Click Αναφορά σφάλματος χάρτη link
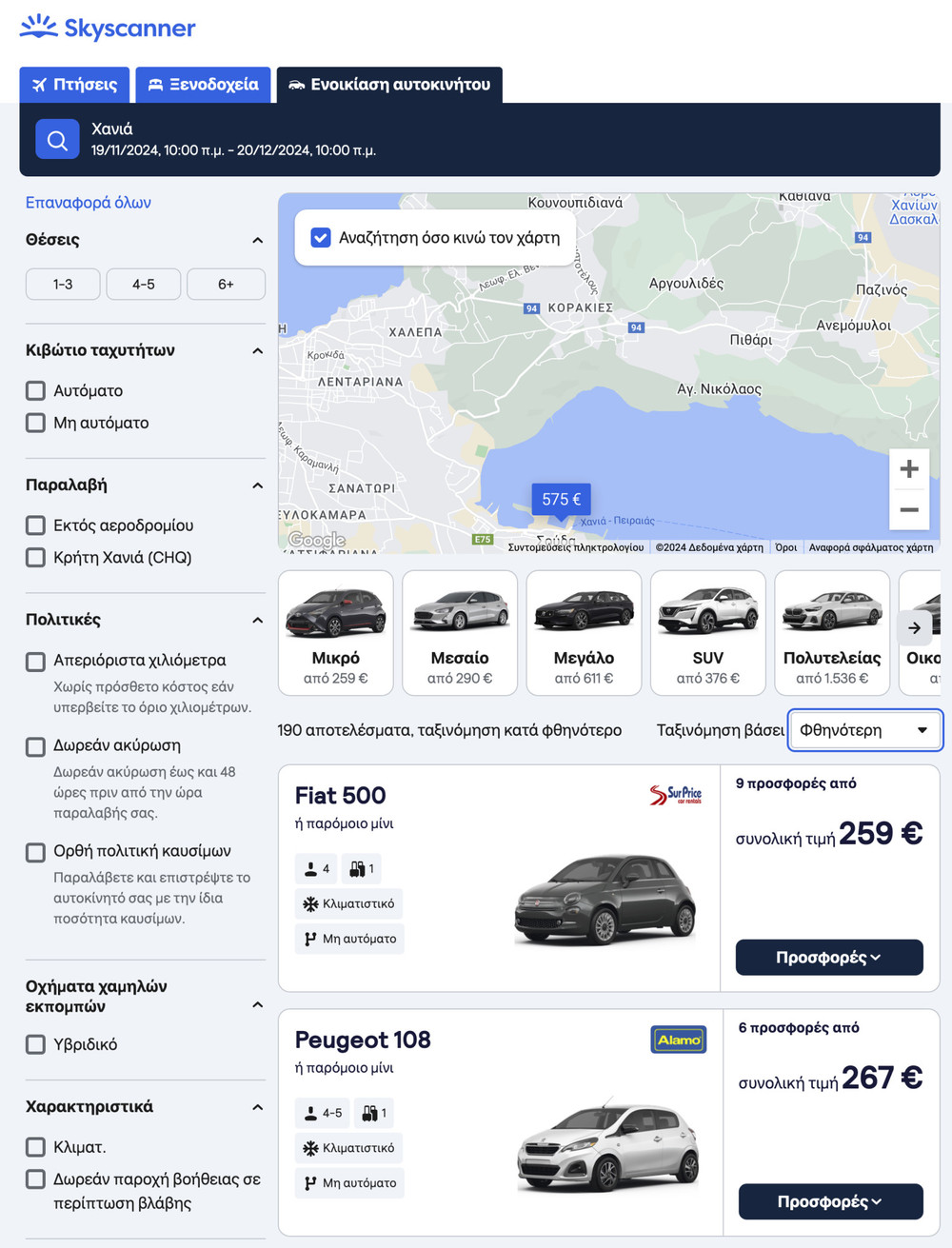Screen dimensions: 952x1248 tap(871, 547)
